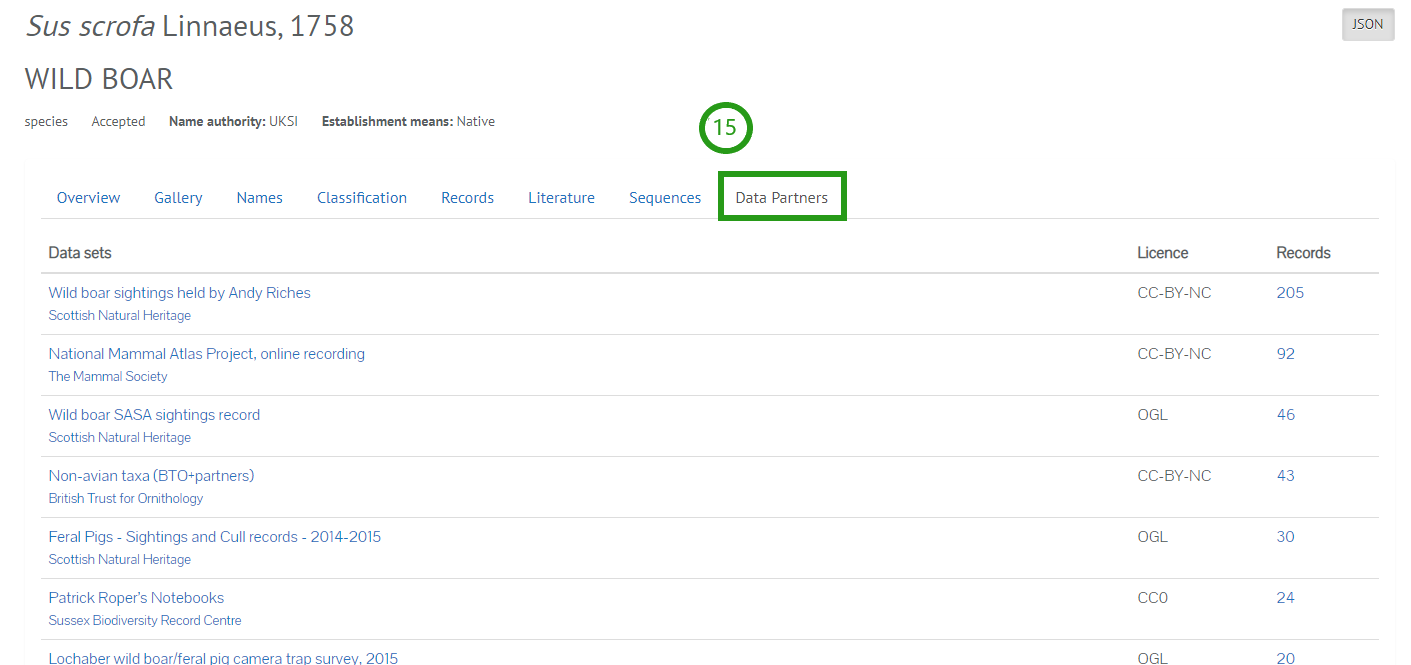Viewport: 1411px width, 665px height.
Task: Select the Names tab
Action: coord(259,197)
